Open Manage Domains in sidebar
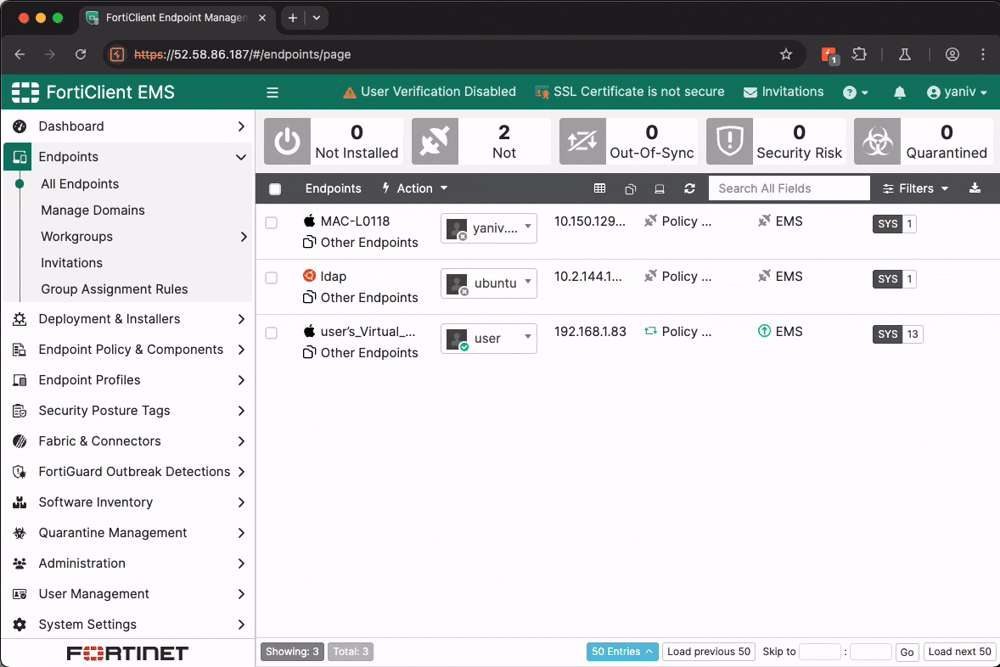This screenshot has width=1000, height=667. tap(93, 210)
